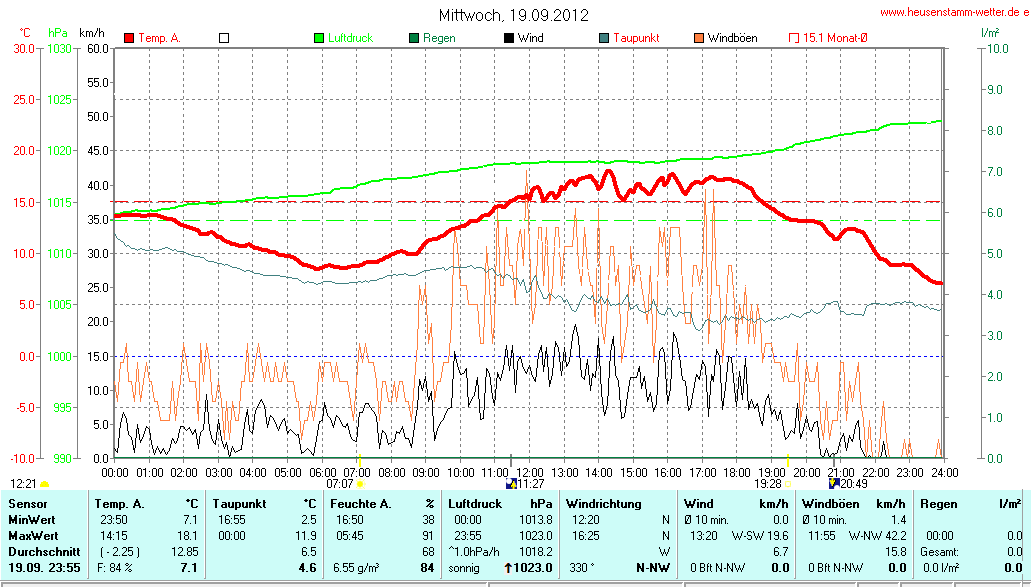Open the heusenstamm-wetter.de website link
This screenshot has height=587, width=1034.
click(954, 12)
